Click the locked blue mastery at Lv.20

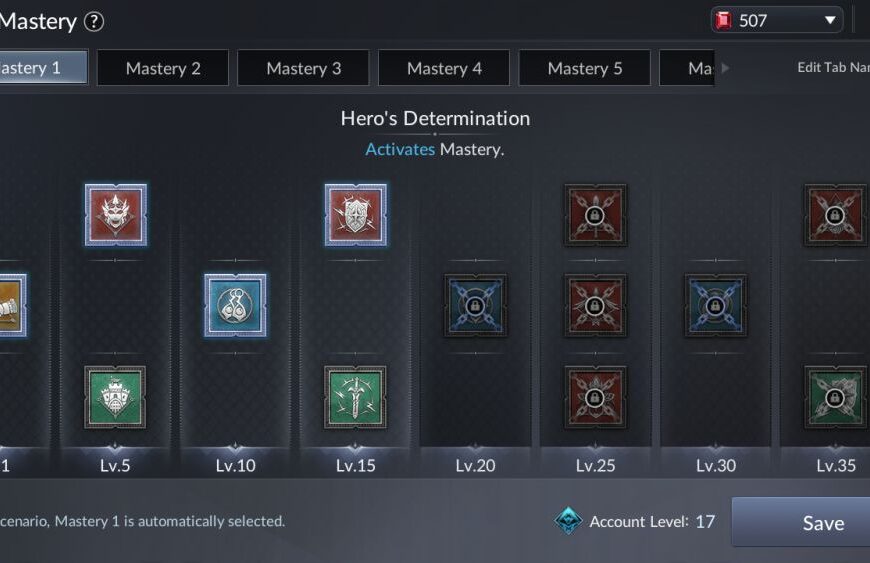[476, 305]
